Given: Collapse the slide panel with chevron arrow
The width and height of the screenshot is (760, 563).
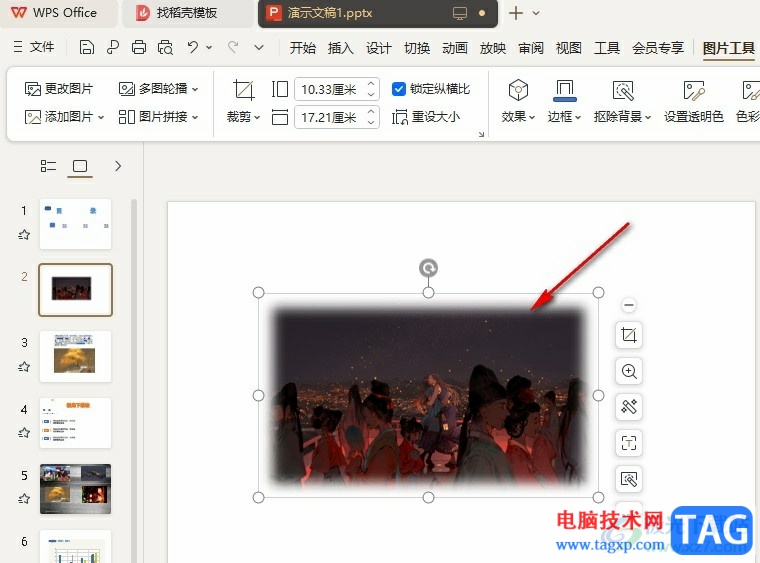Looking at the screenshot, I should pyautogui.click(x=118, y=166).
